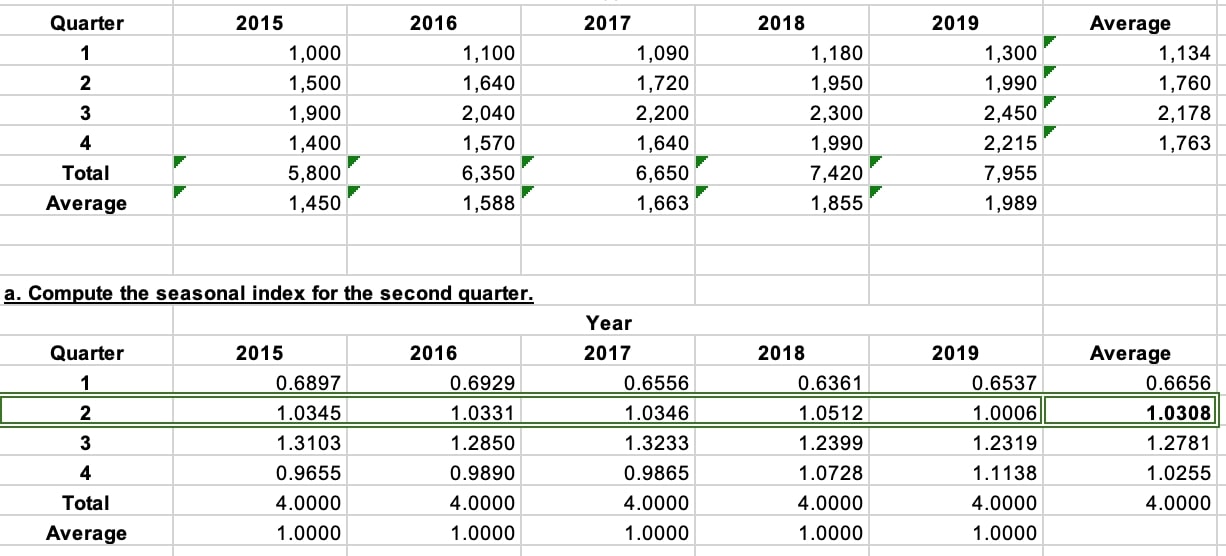Select the highlighted 1.0308 seasonal index cell
The height and width of the screenshot is (556, 1226).
point(1130,412)
